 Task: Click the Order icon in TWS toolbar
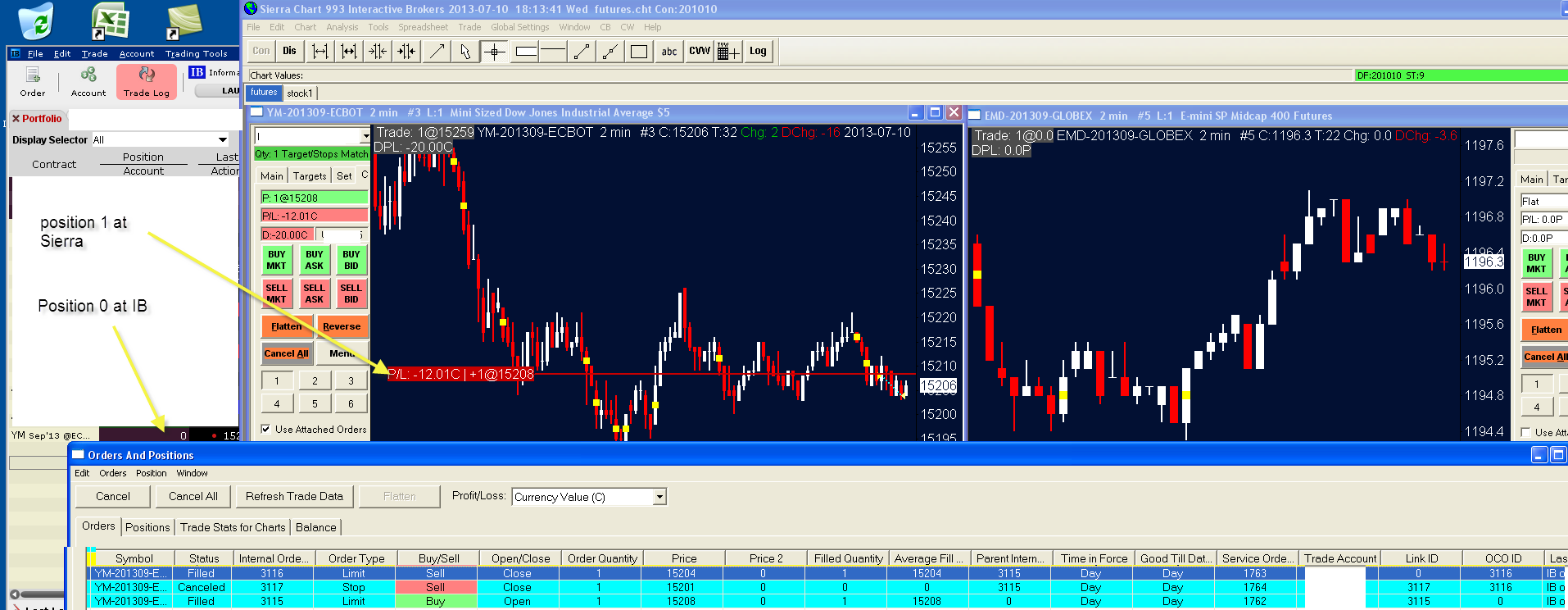(33, 82)
